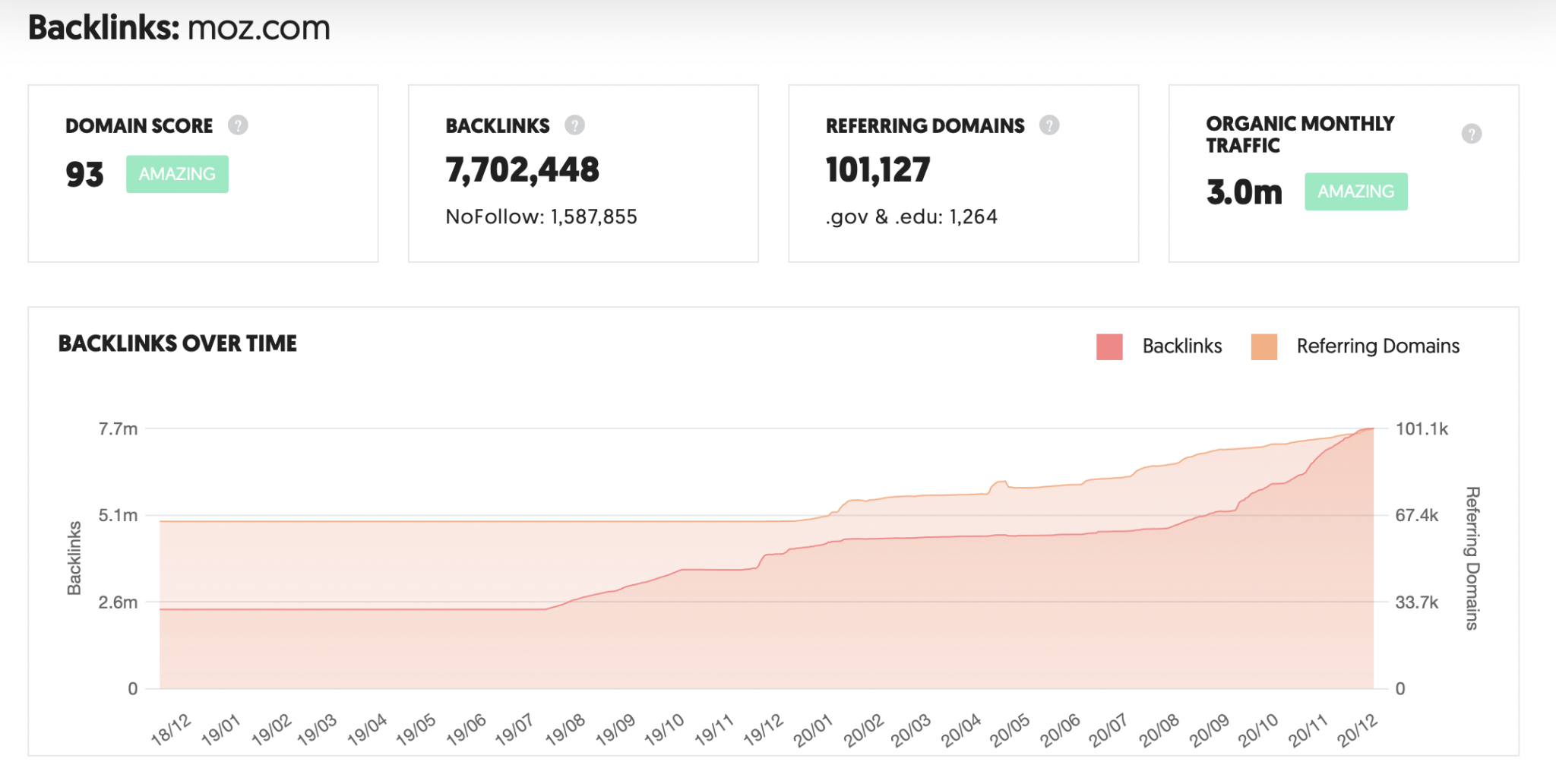1556x784 pixels.
Task: Click the red Backlinks legend swatch
Action: coord(1109,346)
